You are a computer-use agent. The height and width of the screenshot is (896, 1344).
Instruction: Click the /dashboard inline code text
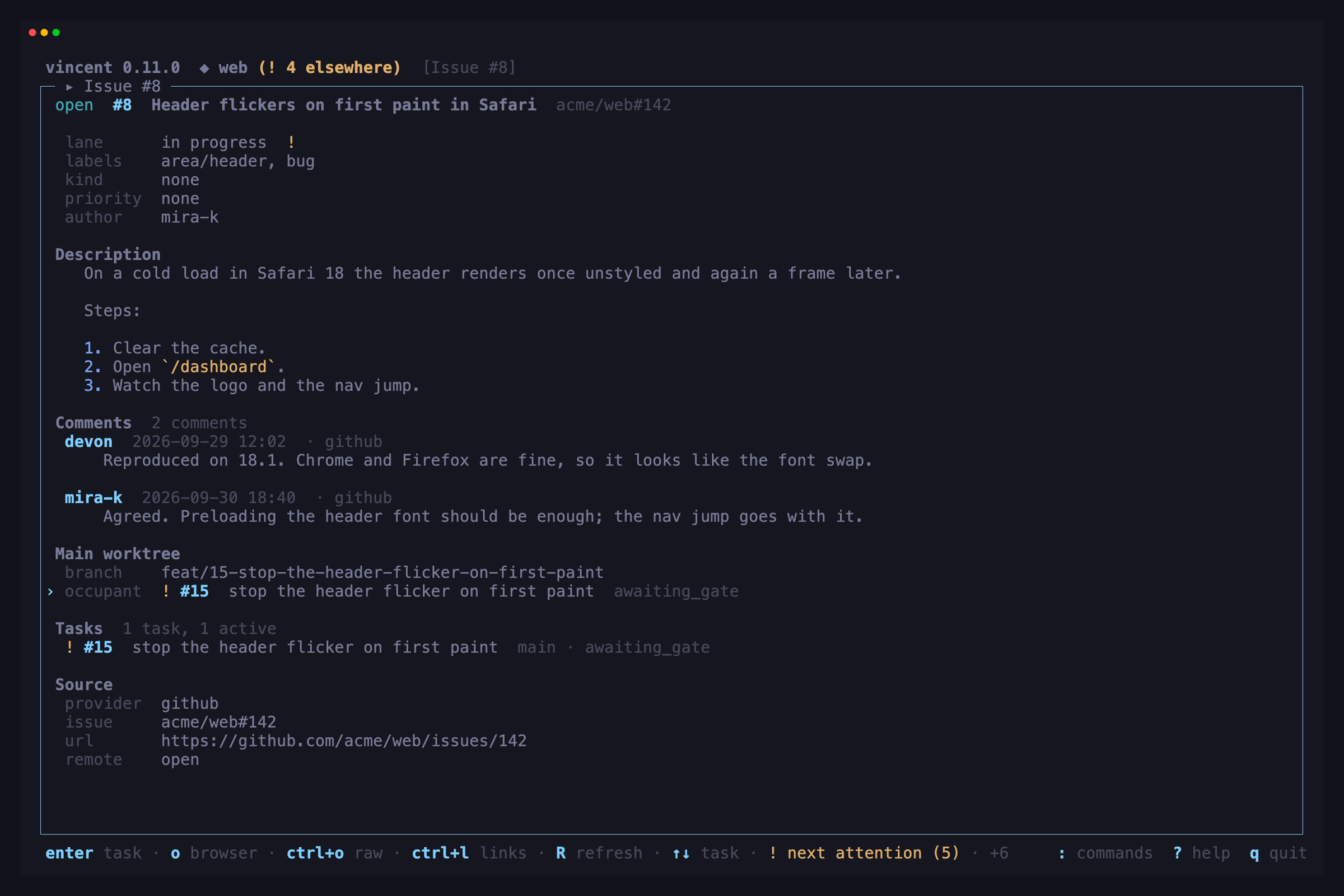click(x=218, y=367)
